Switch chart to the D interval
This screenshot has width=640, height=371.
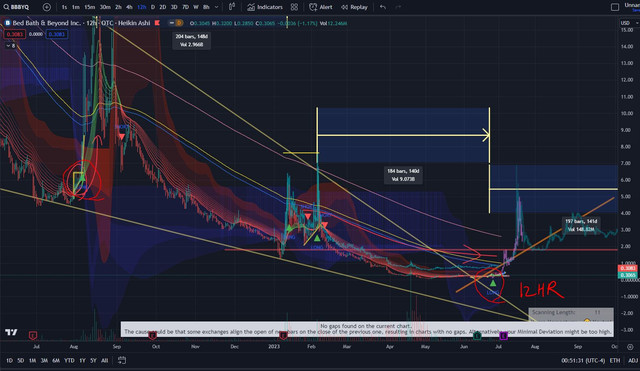[x=153, y=7]
